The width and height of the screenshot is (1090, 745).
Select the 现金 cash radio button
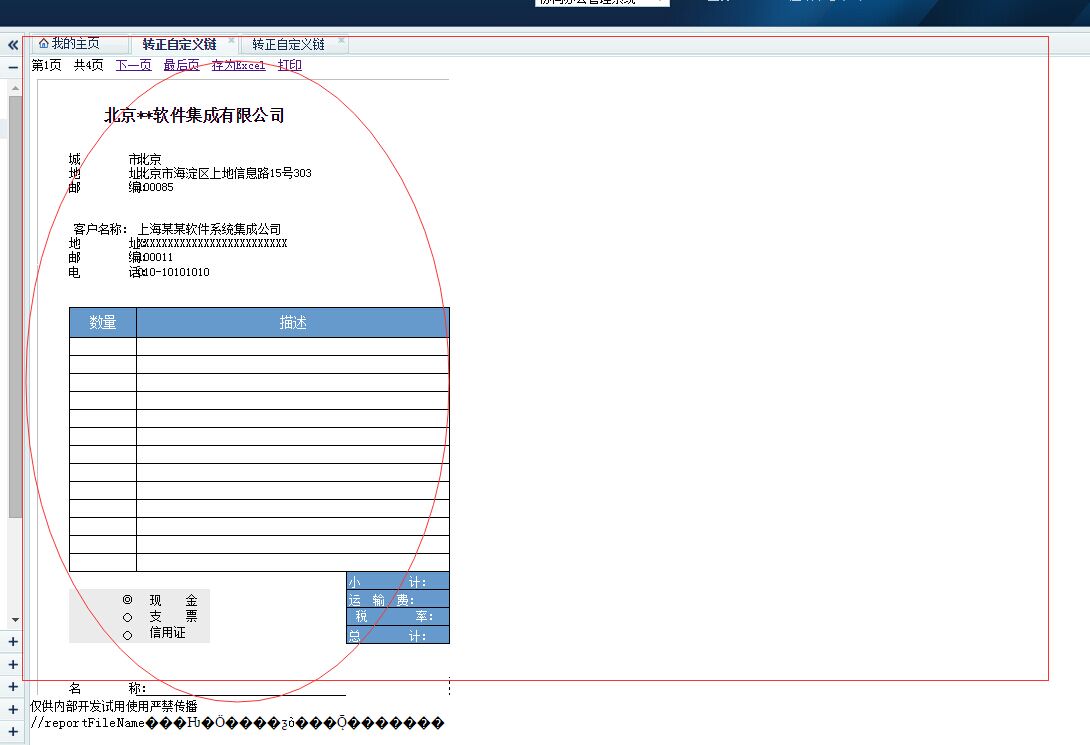click(x=127, y=599)
